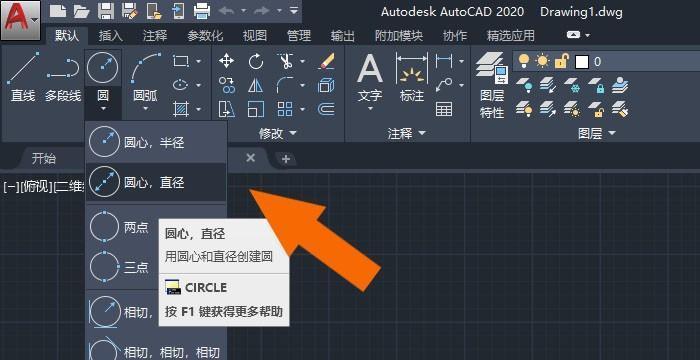The height and width of the screenshot is (360, 700).
Task: Choose 圆心，直径 circle option
Action: pyautogui.click(x=156, y=182)
